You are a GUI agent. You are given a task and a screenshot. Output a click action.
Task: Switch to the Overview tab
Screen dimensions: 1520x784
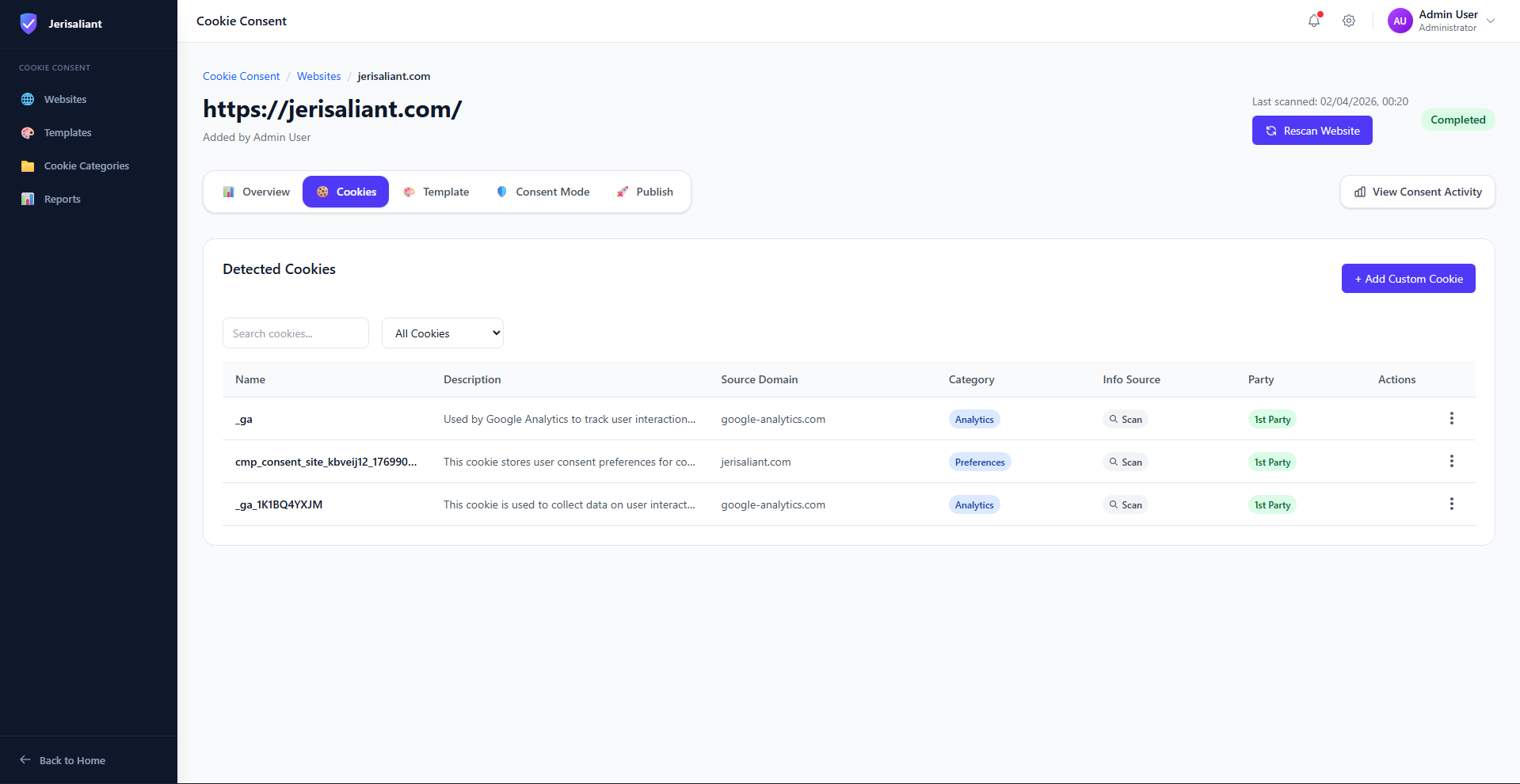pos(256,192)
